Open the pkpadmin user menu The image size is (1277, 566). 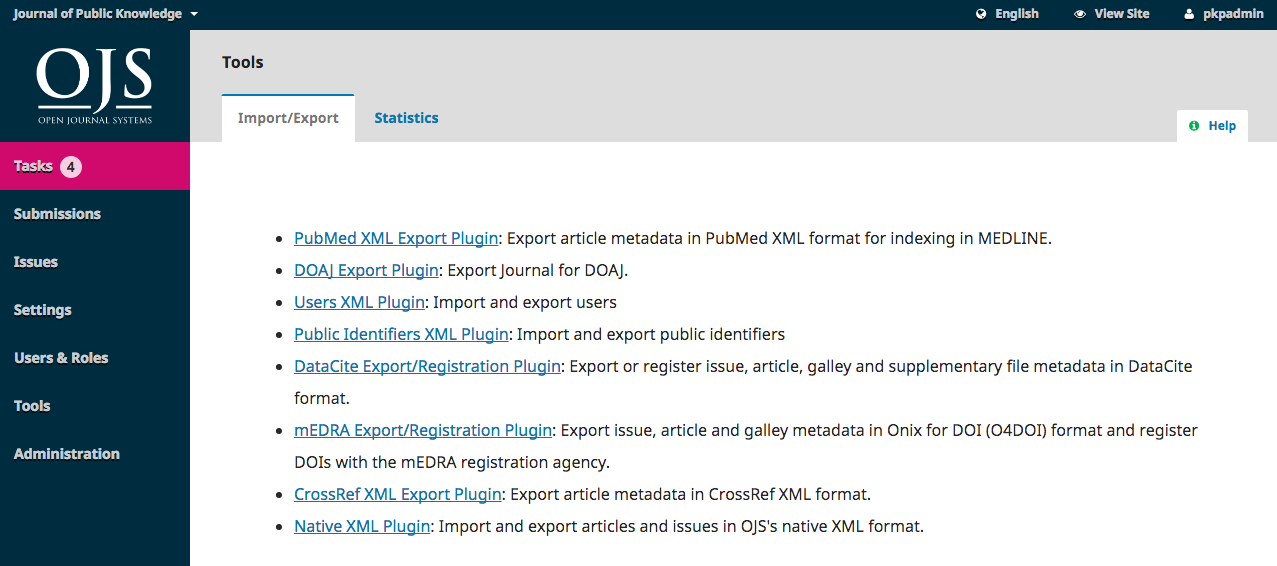point(1223,14)
